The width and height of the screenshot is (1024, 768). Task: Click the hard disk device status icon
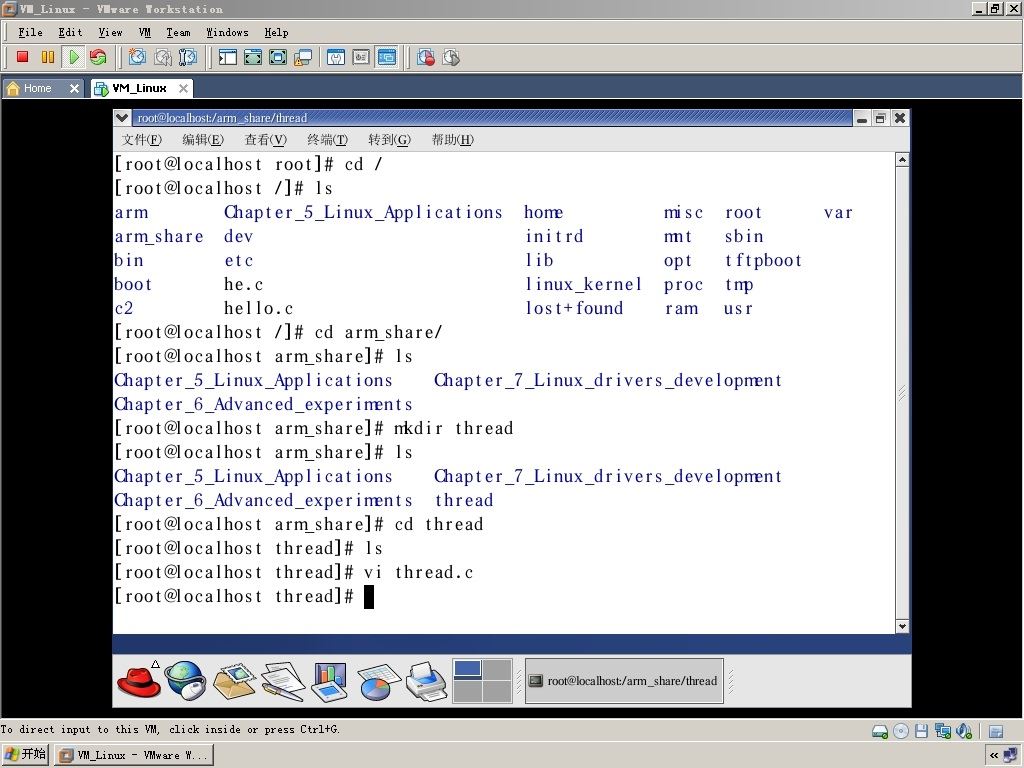tap(880, 731)
